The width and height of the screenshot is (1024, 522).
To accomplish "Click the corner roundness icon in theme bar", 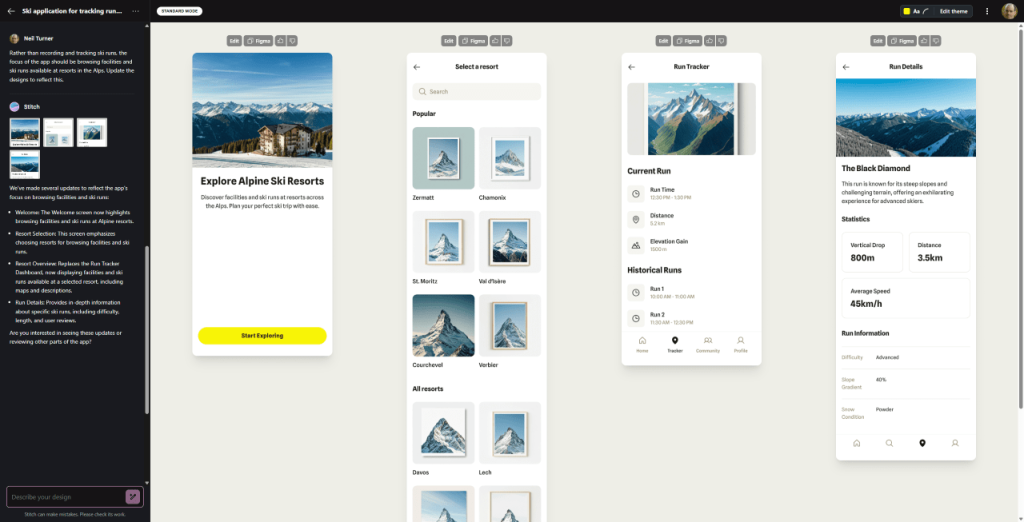I will coord(926,11).
